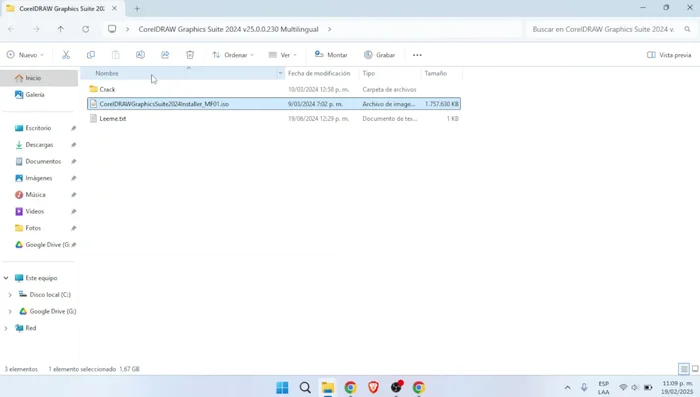Expand Google Drive (G:) tree node
This screenshot has width=700, height=397.
(x=10, y=311)
